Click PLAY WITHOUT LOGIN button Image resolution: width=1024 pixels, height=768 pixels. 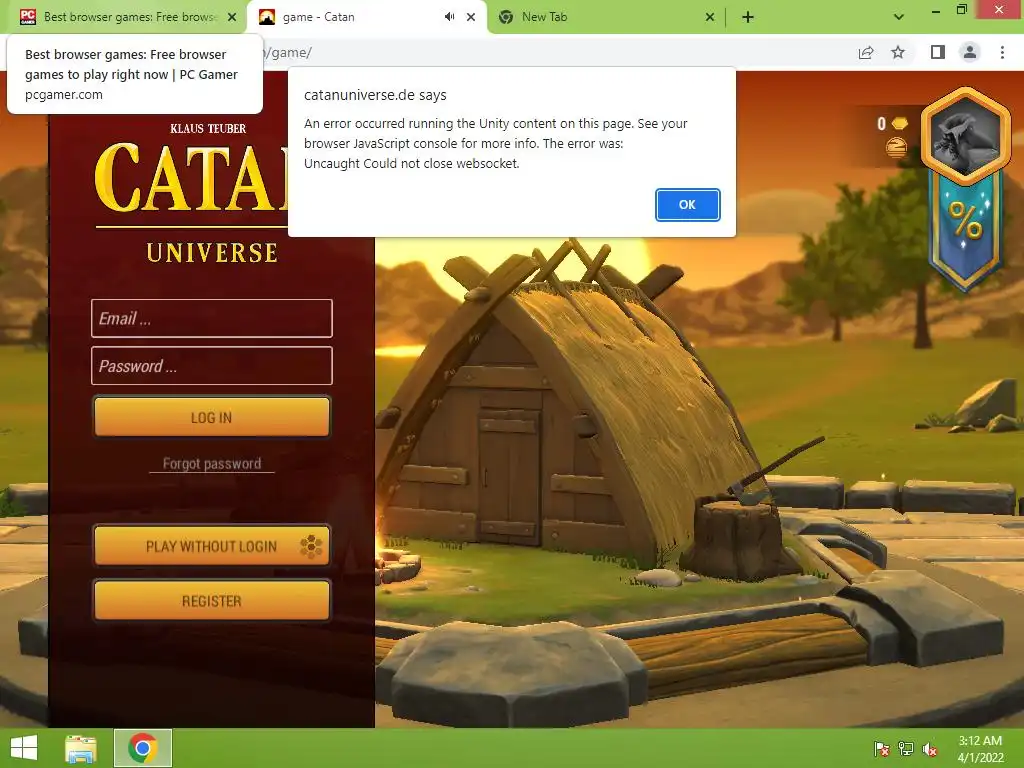point(212,545)
